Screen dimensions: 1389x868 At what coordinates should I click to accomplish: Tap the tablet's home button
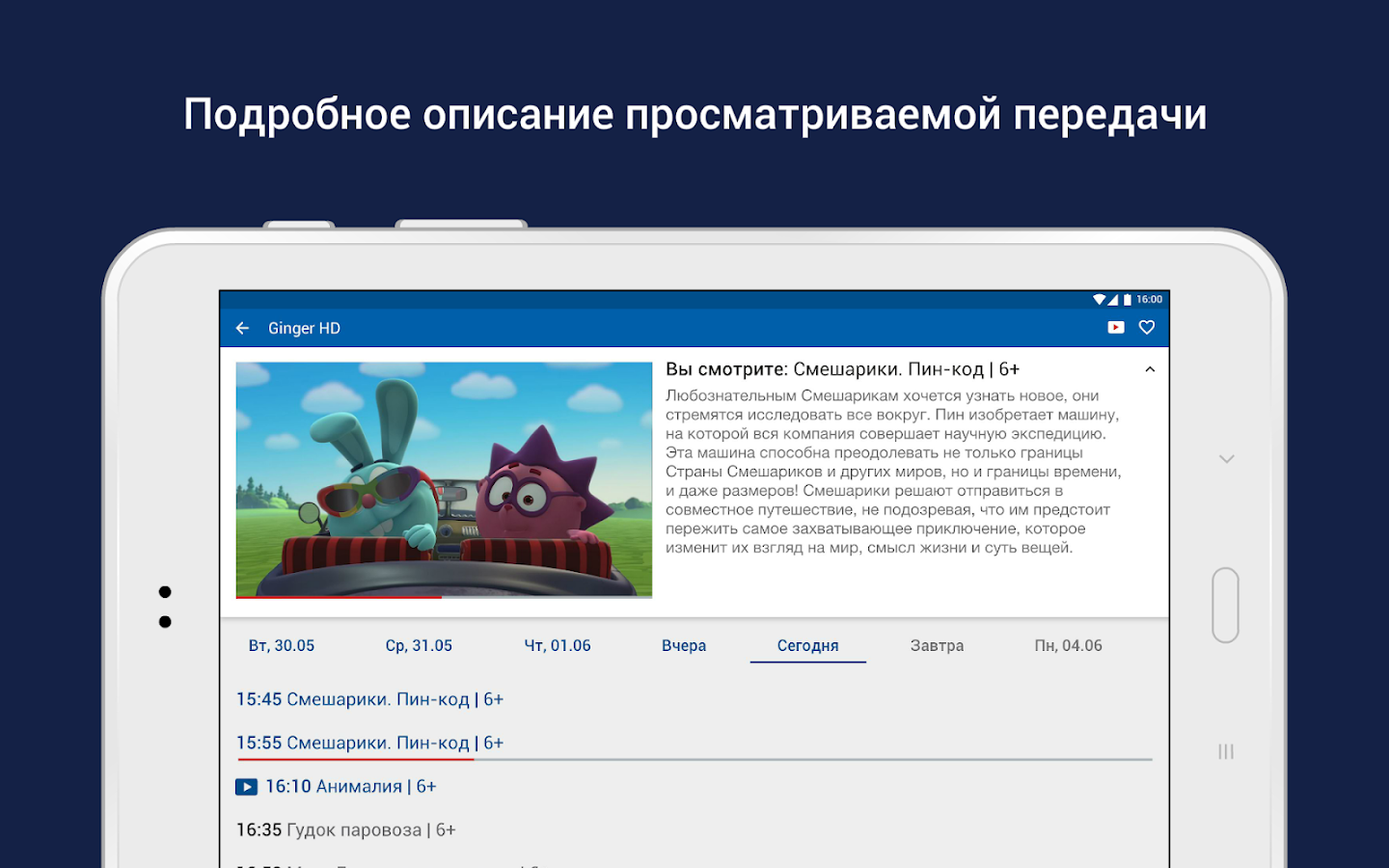pyautogui.click(x=1226, y=605)
